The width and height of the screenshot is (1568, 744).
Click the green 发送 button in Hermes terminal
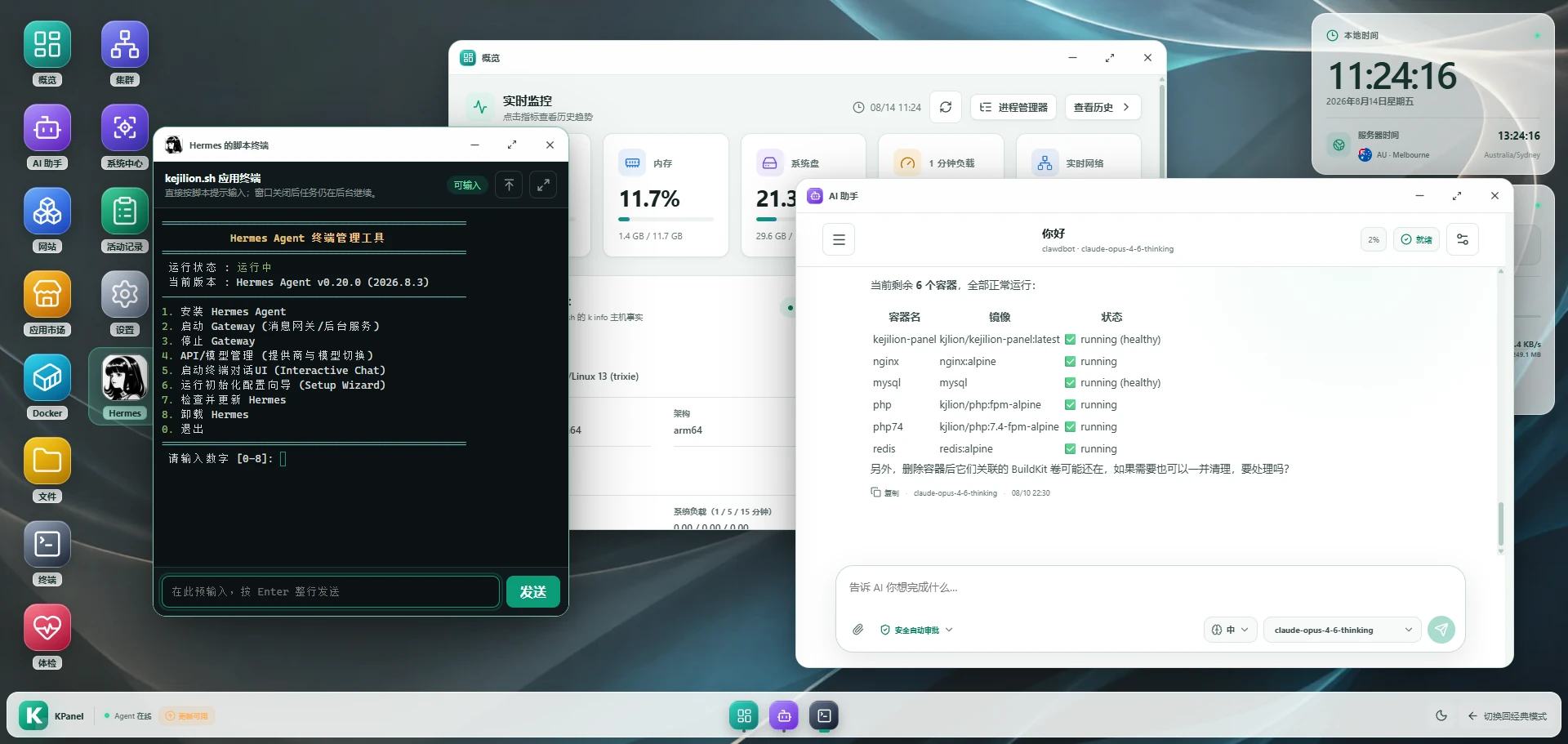pyautogui.click(x=533, y=591)
